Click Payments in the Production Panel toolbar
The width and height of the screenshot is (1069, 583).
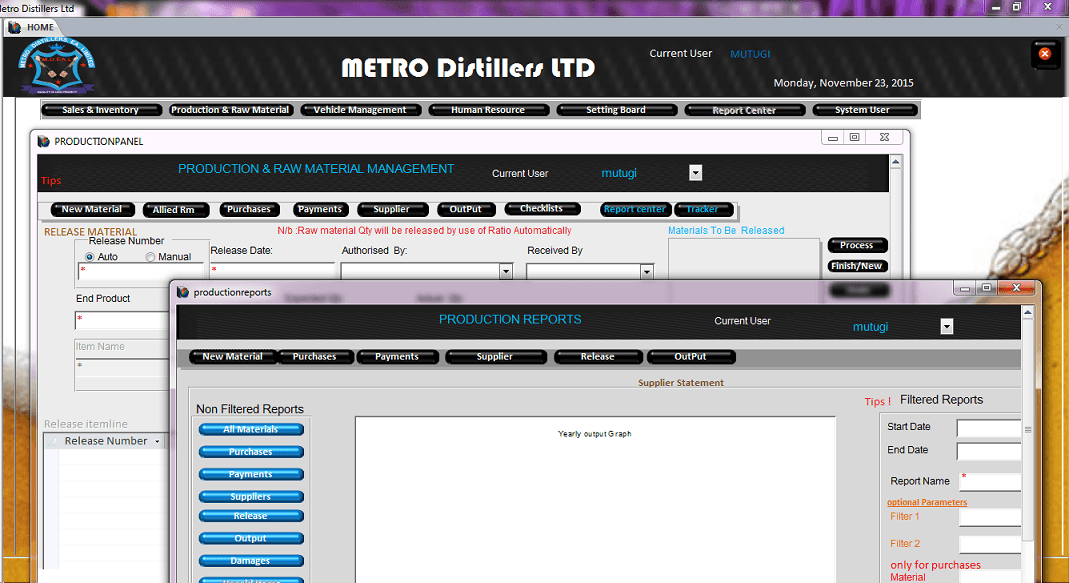pyautogui.click(x=320, y=209)
